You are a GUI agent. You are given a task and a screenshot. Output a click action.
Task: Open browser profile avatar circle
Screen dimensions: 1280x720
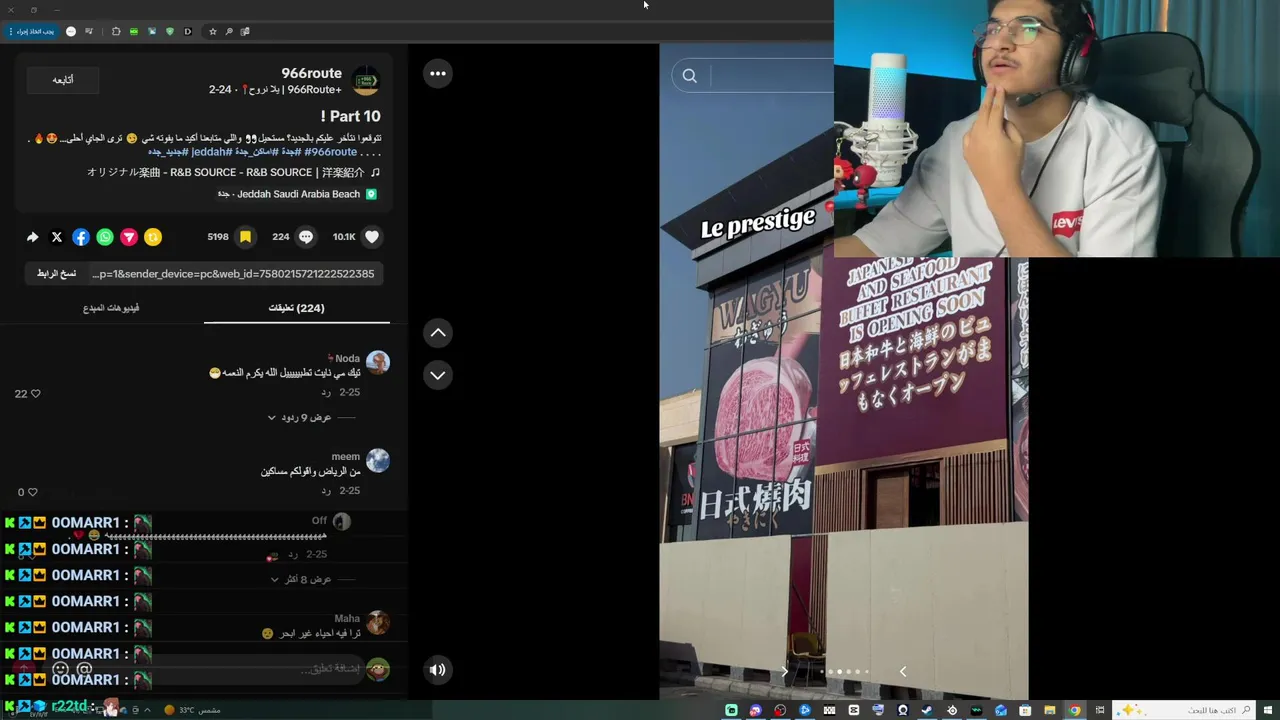71,31
